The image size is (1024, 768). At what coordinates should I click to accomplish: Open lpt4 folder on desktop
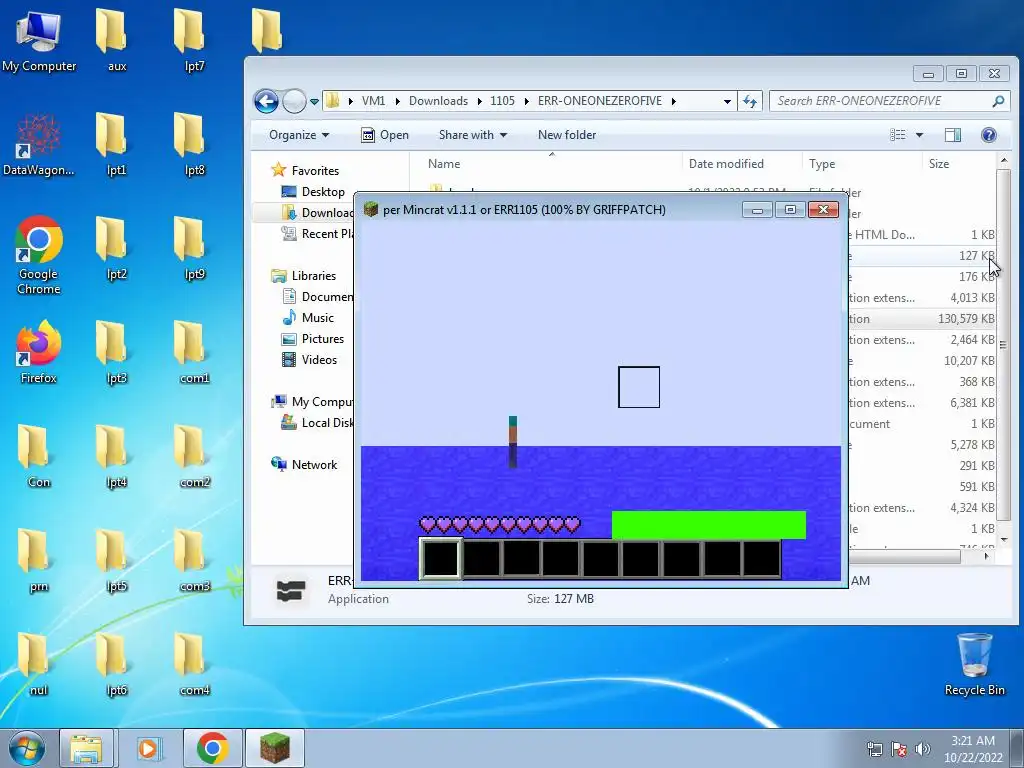pos(116,456)
